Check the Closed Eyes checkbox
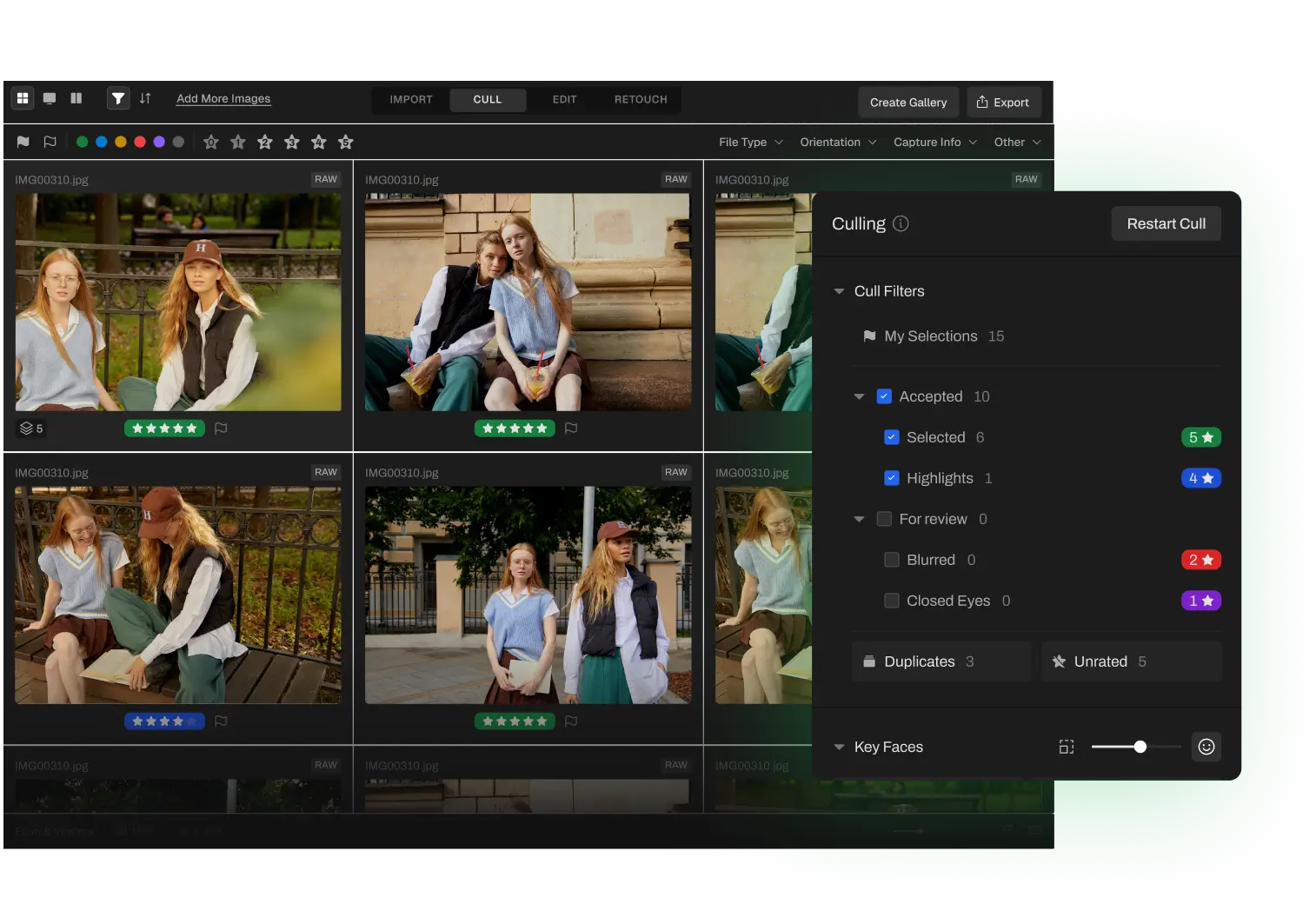 point(892,601)
